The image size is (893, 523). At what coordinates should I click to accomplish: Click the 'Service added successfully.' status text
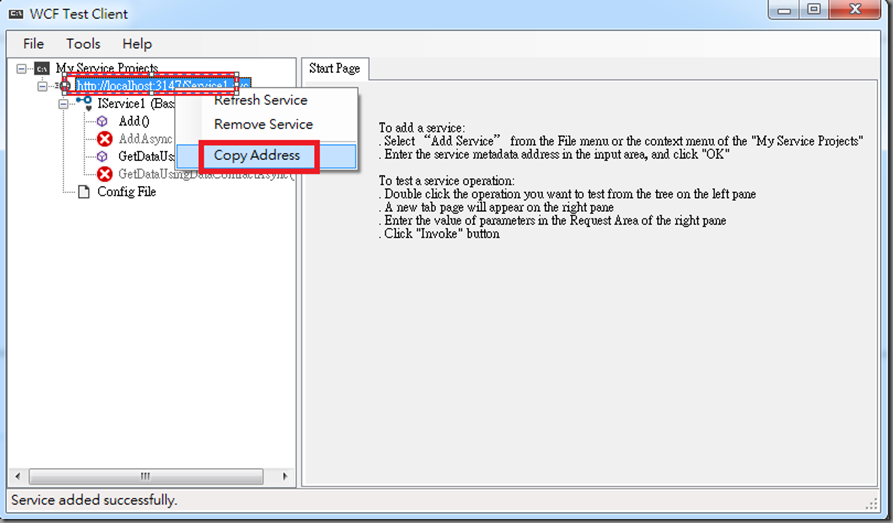pyautogui.click(x=94, y=500)
